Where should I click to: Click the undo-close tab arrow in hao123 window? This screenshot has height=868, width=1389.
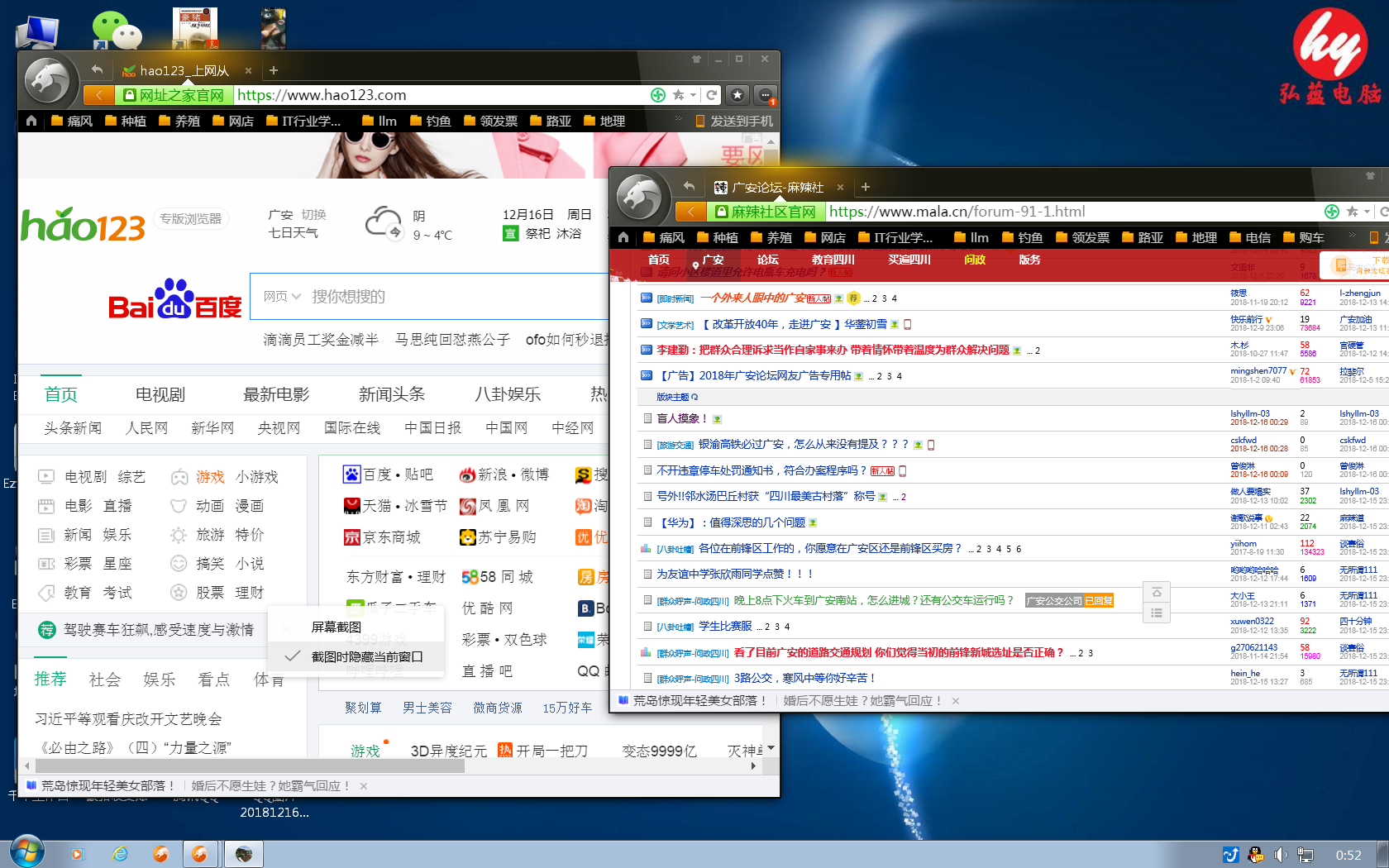tap(98, 69)
